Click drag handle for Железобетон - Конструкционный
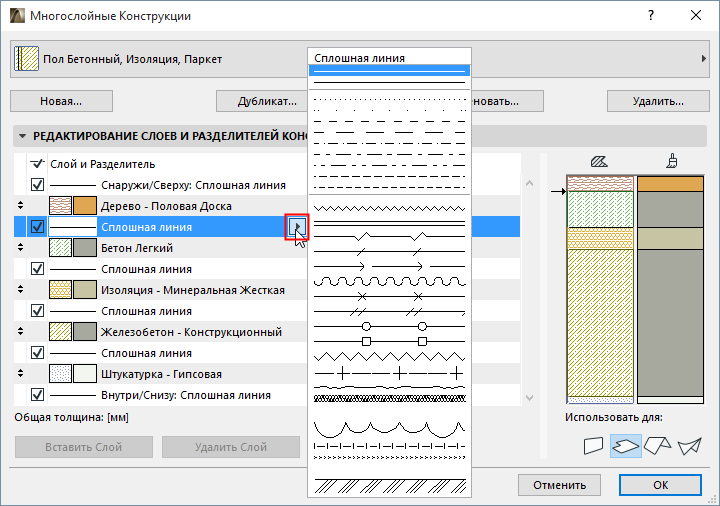720x506 pixels. coord(20,332)
